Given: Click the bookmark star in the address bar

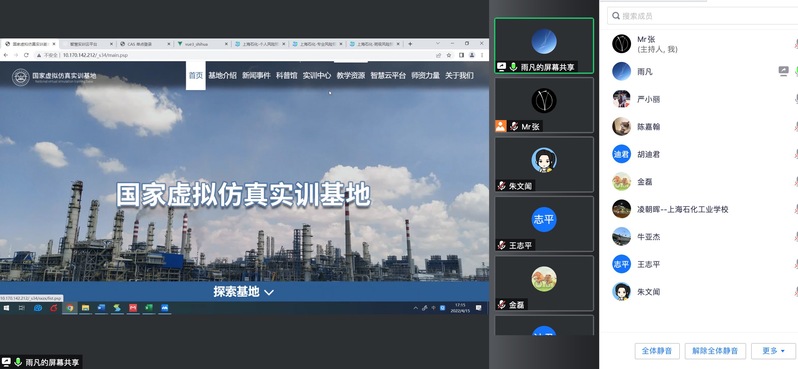Looking at the screenshot, I should coord(449,55).
